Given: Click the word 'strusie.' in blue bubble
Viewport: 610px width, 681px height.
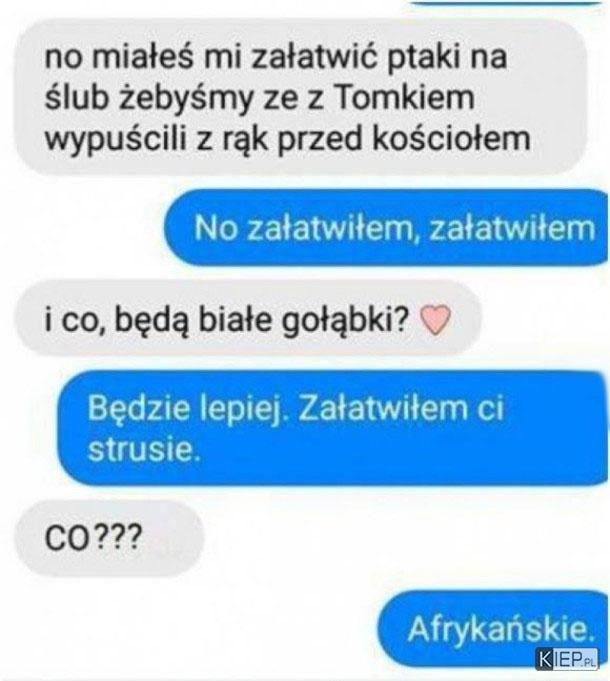Looking at the screenshot, I should click(144, 449).
